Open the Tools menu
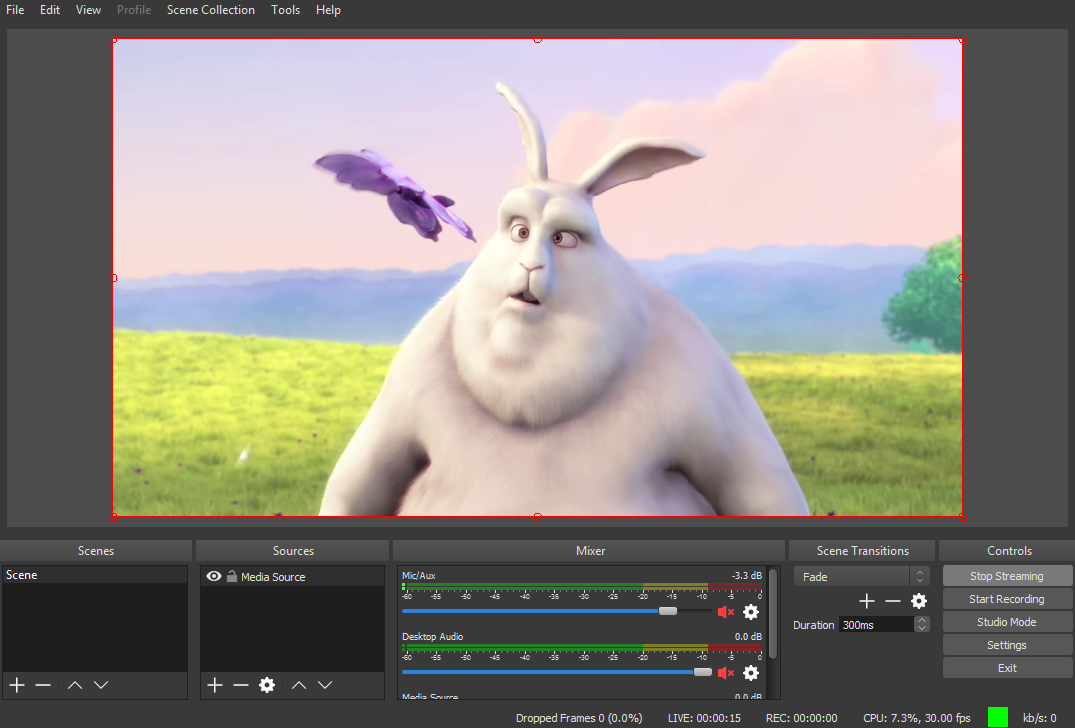 tap(285, 10)
